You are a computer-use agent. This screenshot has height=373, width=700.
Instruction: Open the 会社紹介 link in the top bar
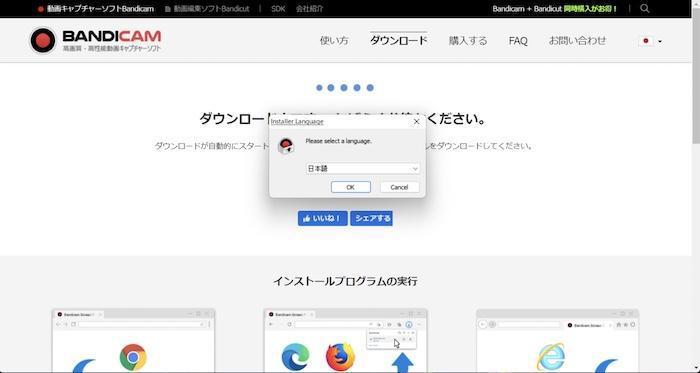click(310, 8)
